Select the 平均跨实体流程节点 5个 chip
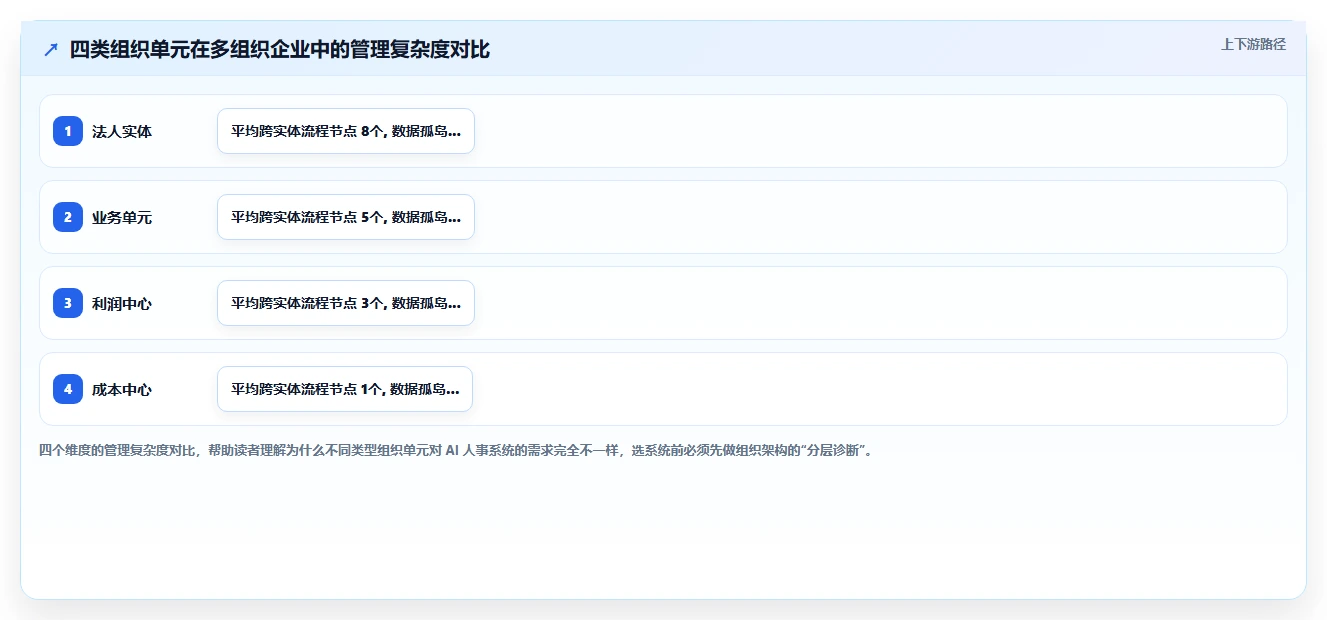 pyautogui.click(x=346, y=217)
